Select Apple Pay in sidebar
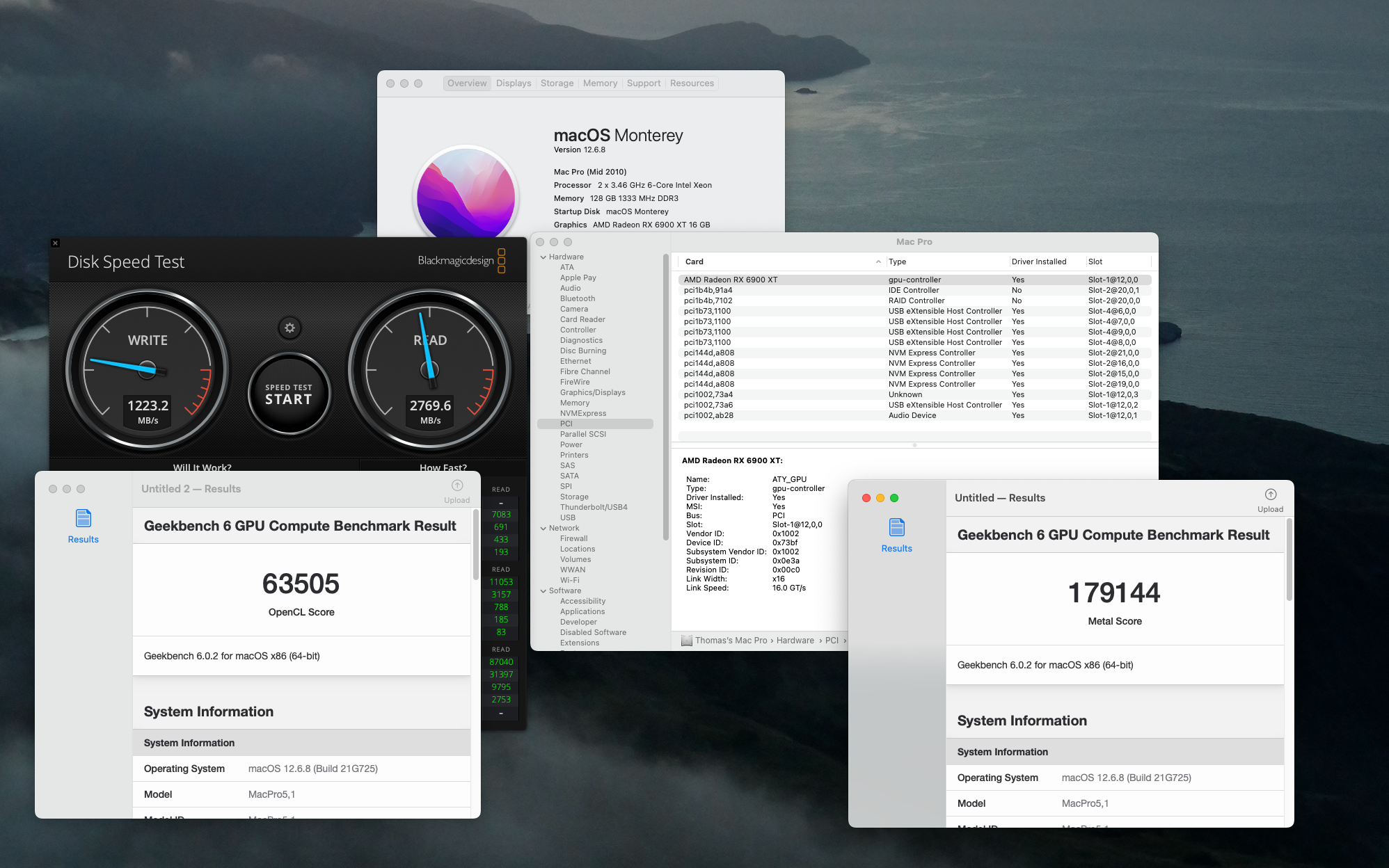Viewport: 1389px width, 868px height. [x=578, y=278]
